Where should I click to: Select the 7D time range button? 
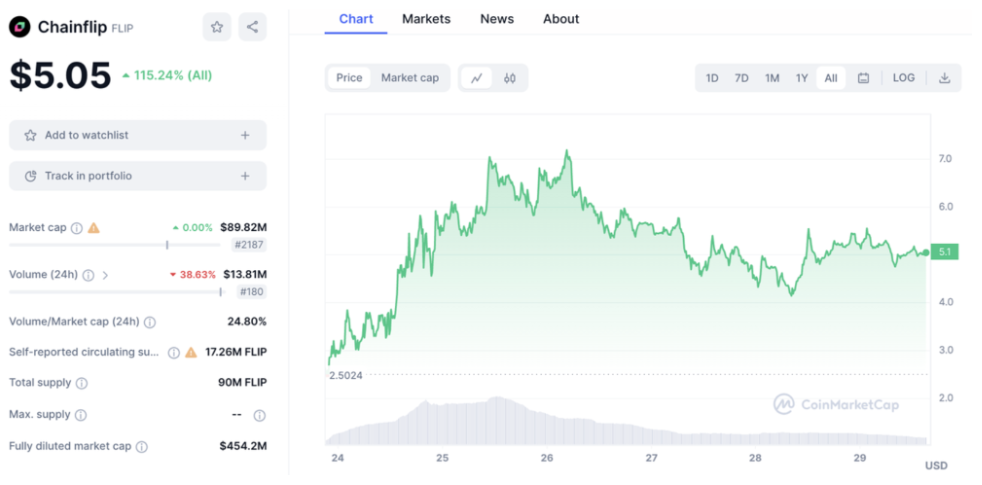pos(741,78)
